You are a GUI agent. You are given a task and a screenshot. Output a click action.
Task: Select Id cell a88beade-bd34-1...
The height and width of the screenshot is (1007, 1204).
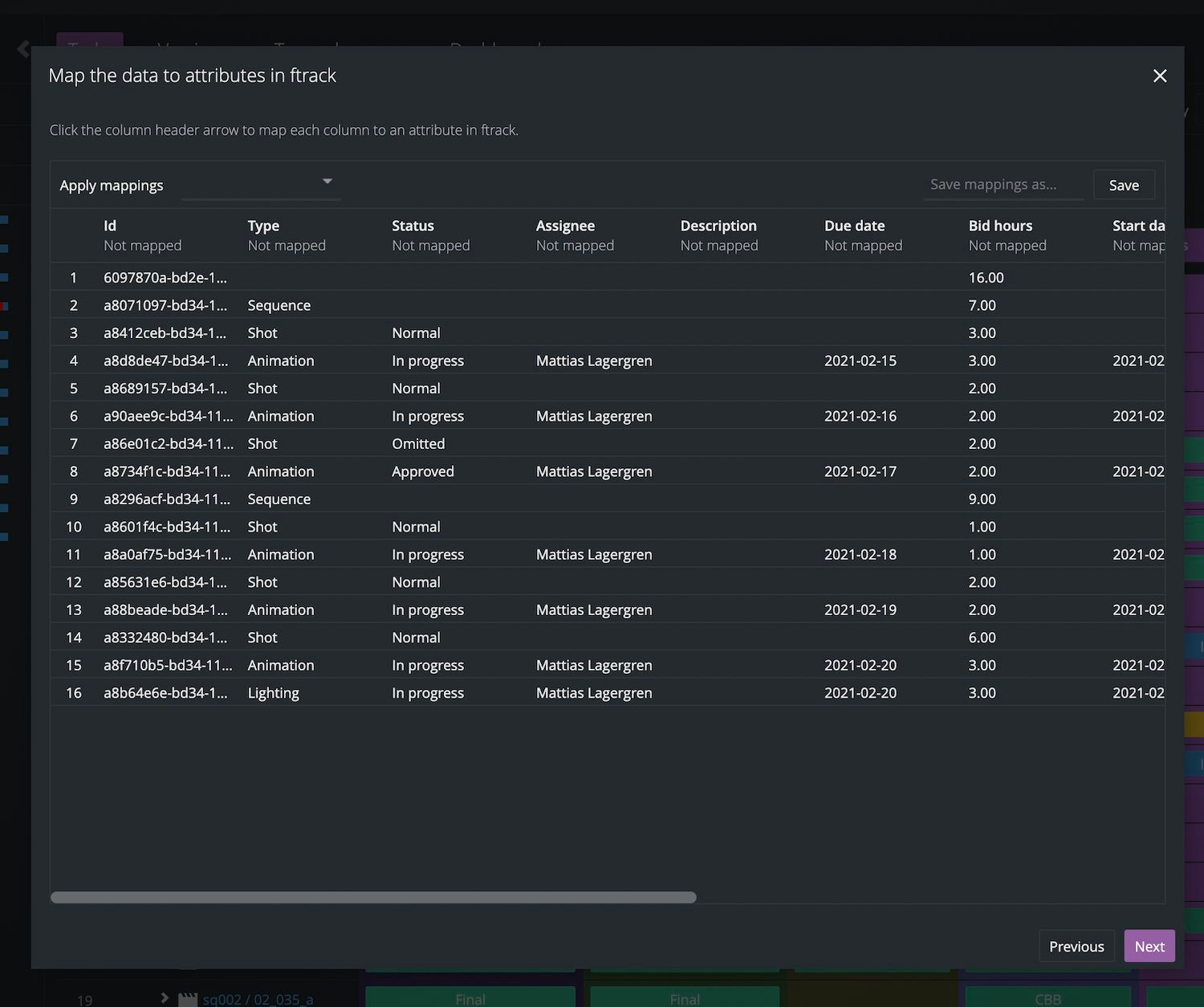[165, 609]
